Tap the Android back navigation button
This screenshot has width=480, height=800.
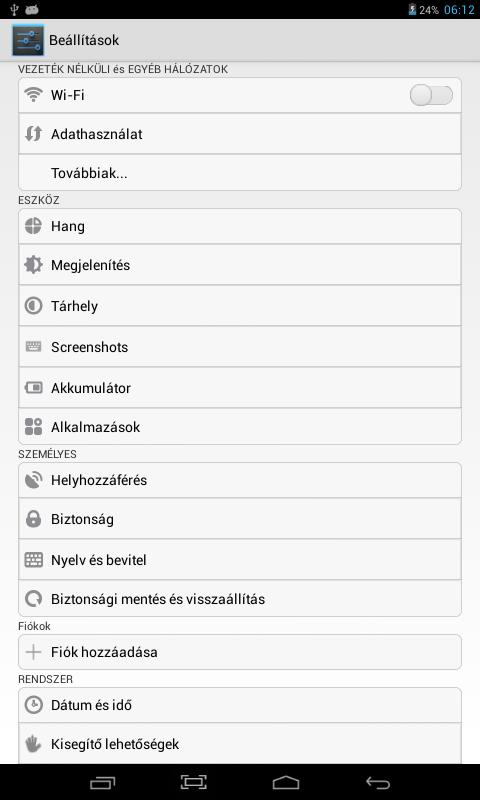click(378, 783)
